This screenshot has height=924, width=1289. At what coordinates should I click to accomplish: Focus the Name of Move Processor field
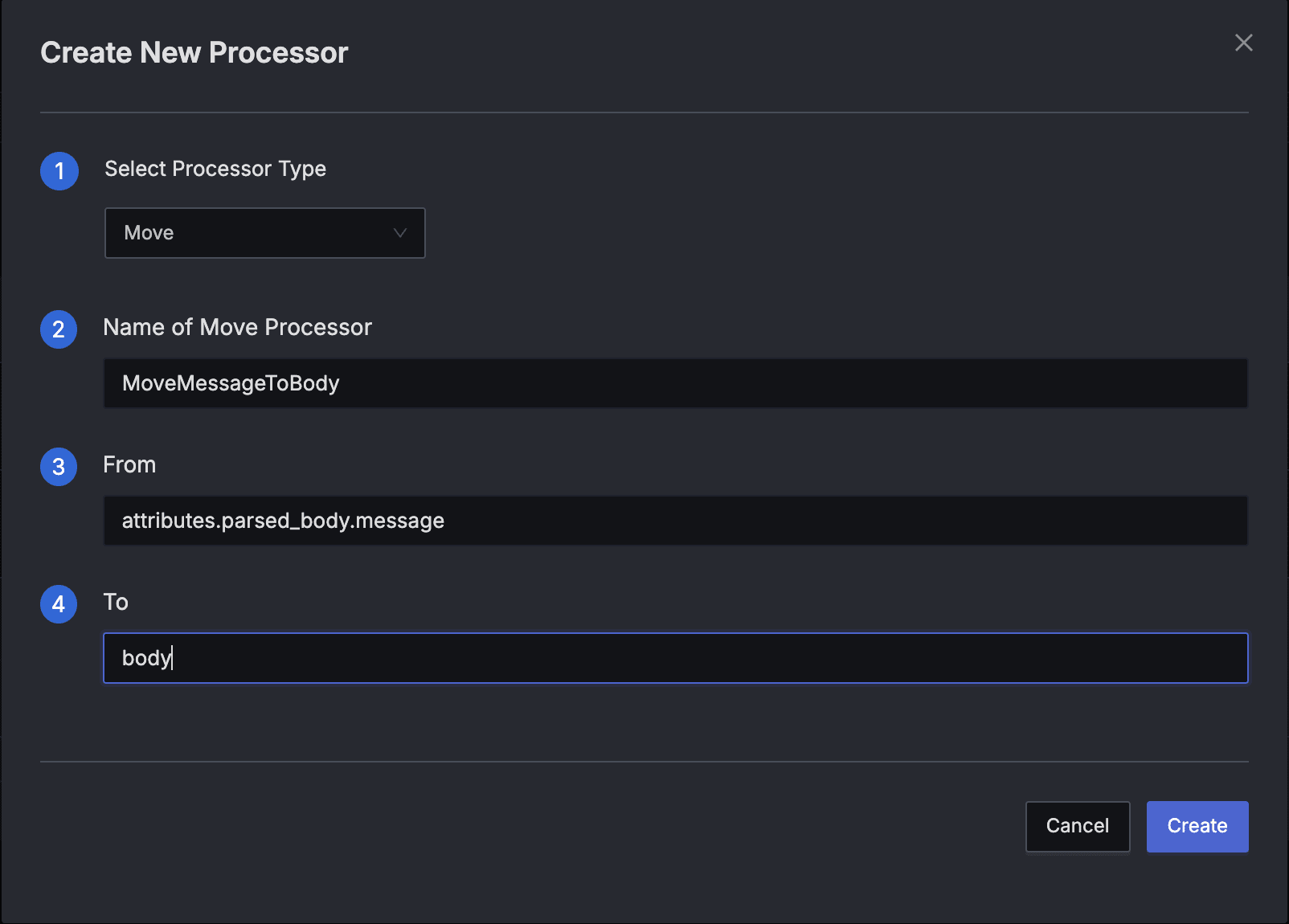pos(675,383)
